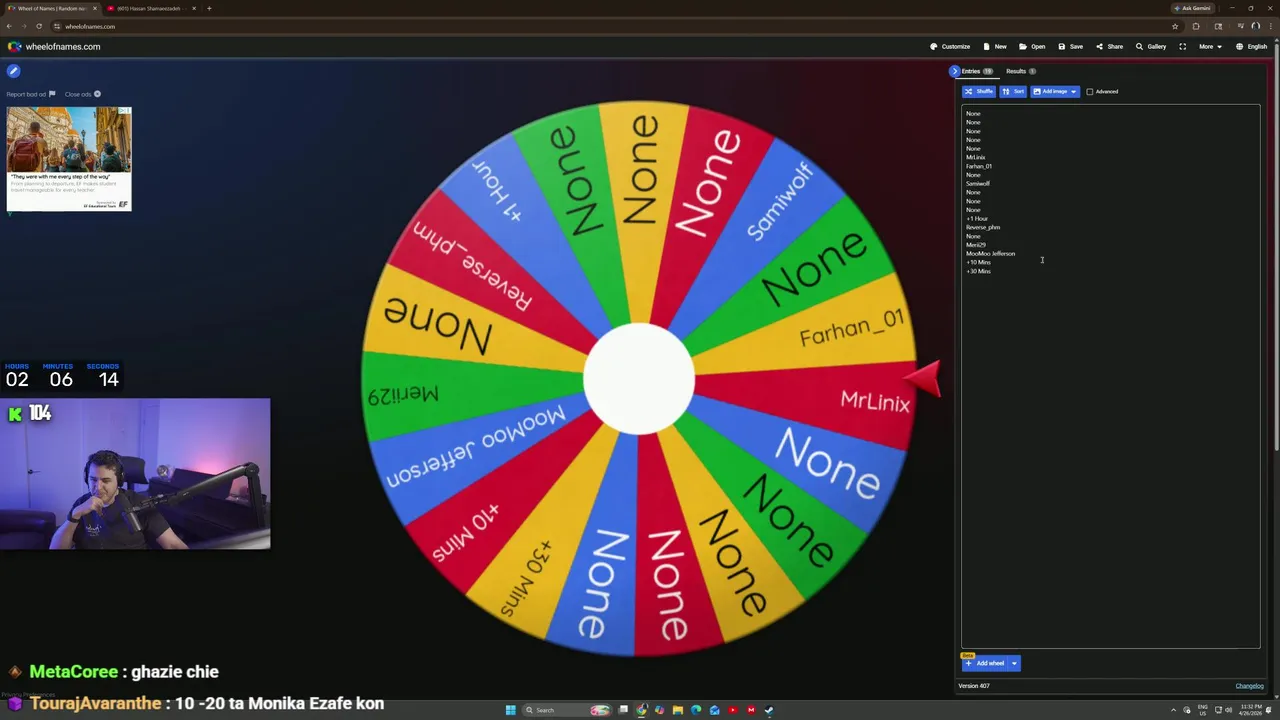
Task: Open the Add wheel dropdown arrow
Action: pyautogui.click(x=1014, y=663)
